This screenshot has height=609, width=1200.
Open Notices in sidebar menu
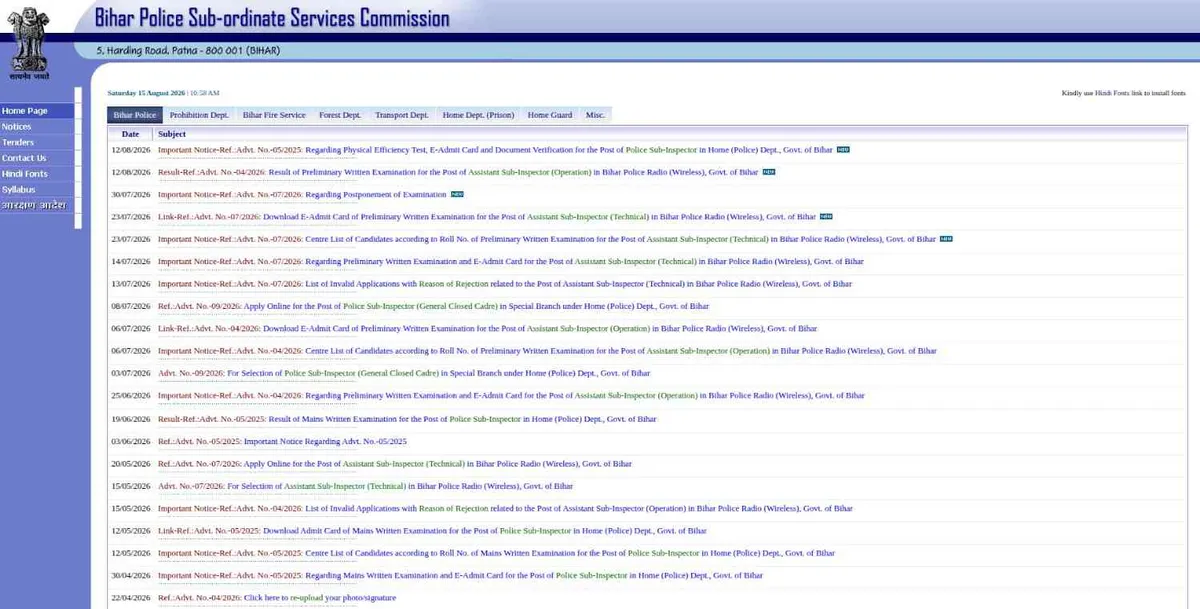point(38,127)
